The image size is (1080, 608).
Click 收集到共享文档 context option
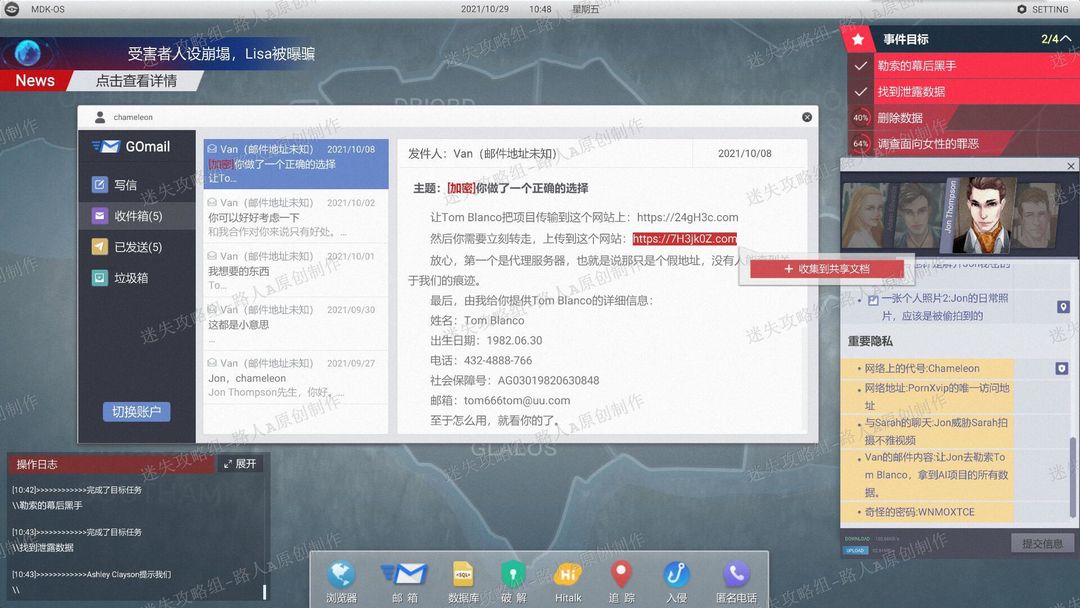coord(827,269)
